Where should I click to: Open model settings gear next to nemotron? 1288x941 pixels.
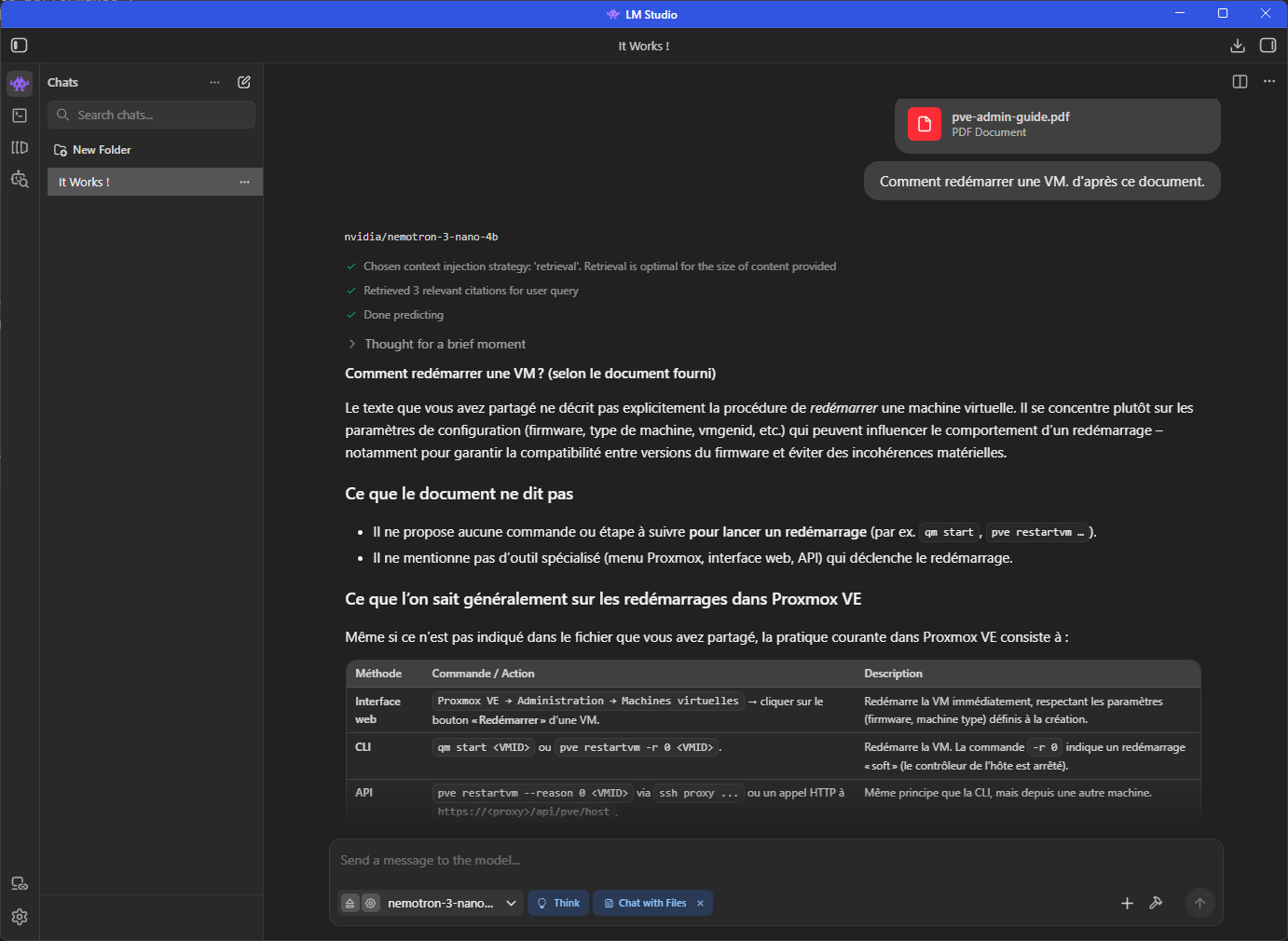point(371,903)
